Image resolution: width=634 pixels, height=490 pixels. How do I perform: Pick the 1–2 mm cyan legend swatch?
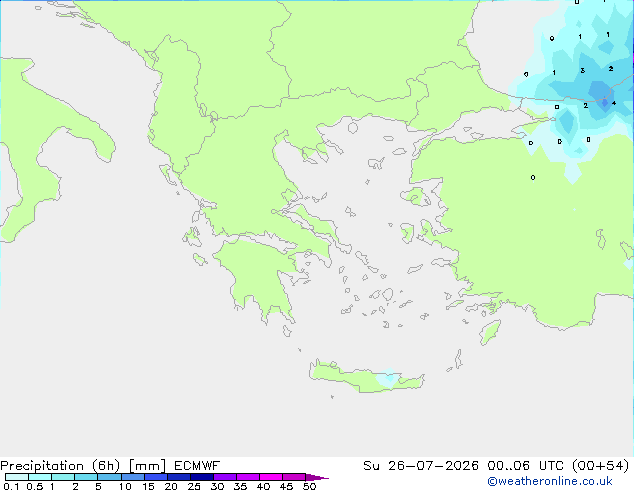[63, 477]
